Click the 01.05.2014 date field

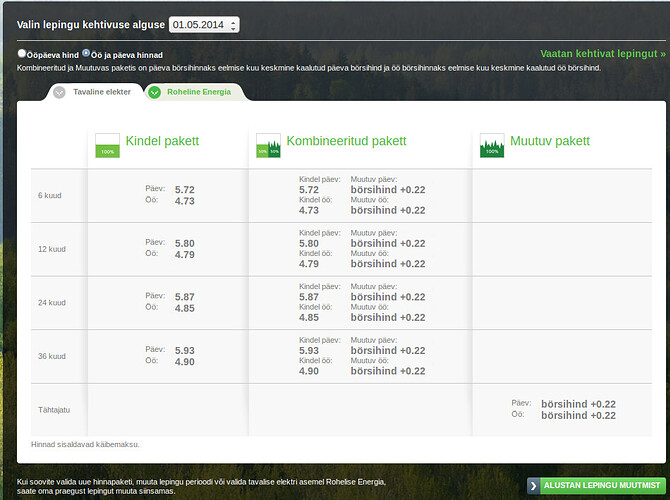(204, 25)
